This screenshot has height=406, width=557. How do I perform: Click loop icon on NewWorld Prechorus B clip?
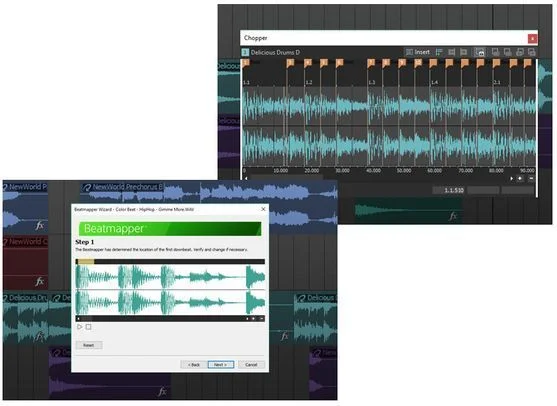(x=87, y=187)
